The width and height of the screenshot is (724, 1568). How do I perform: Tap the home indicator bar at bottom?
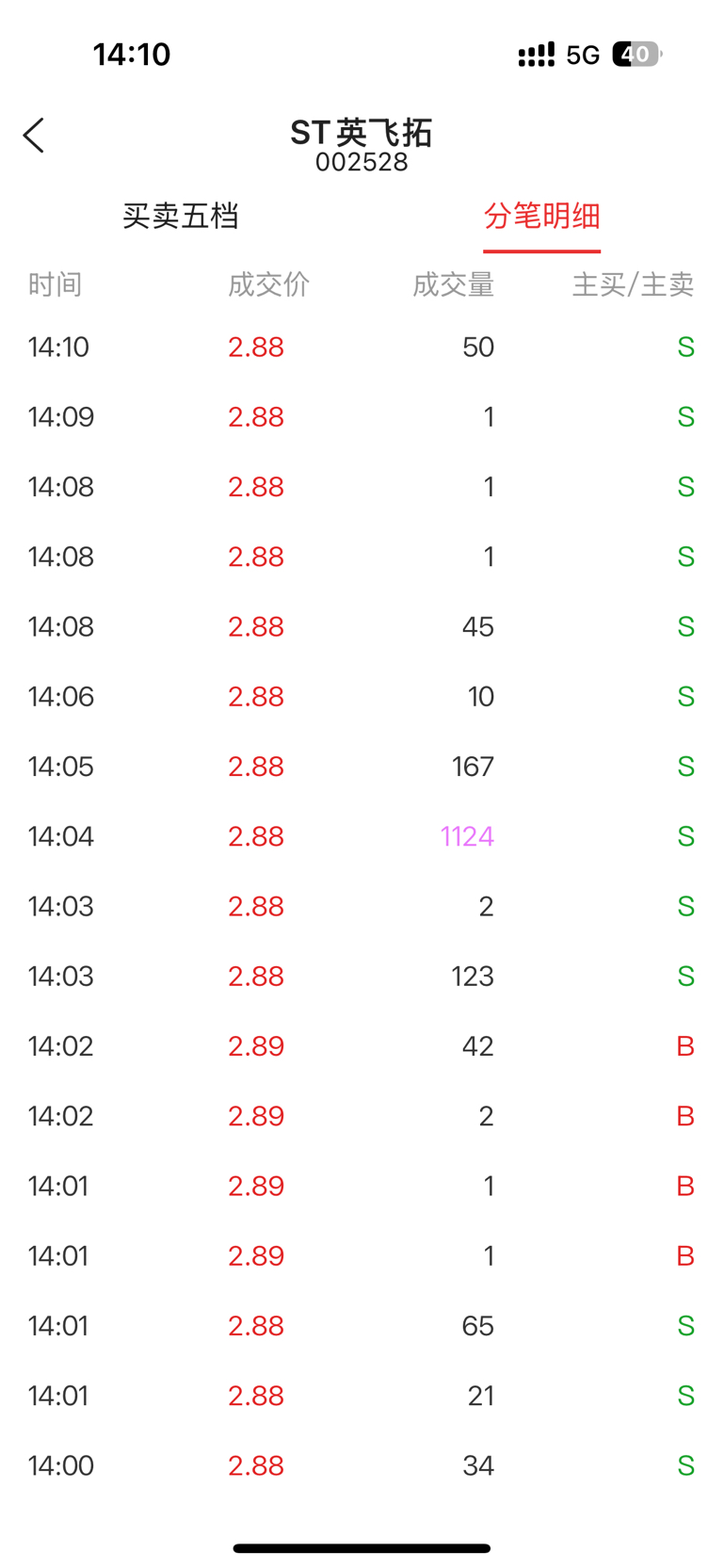point(362,1548)
